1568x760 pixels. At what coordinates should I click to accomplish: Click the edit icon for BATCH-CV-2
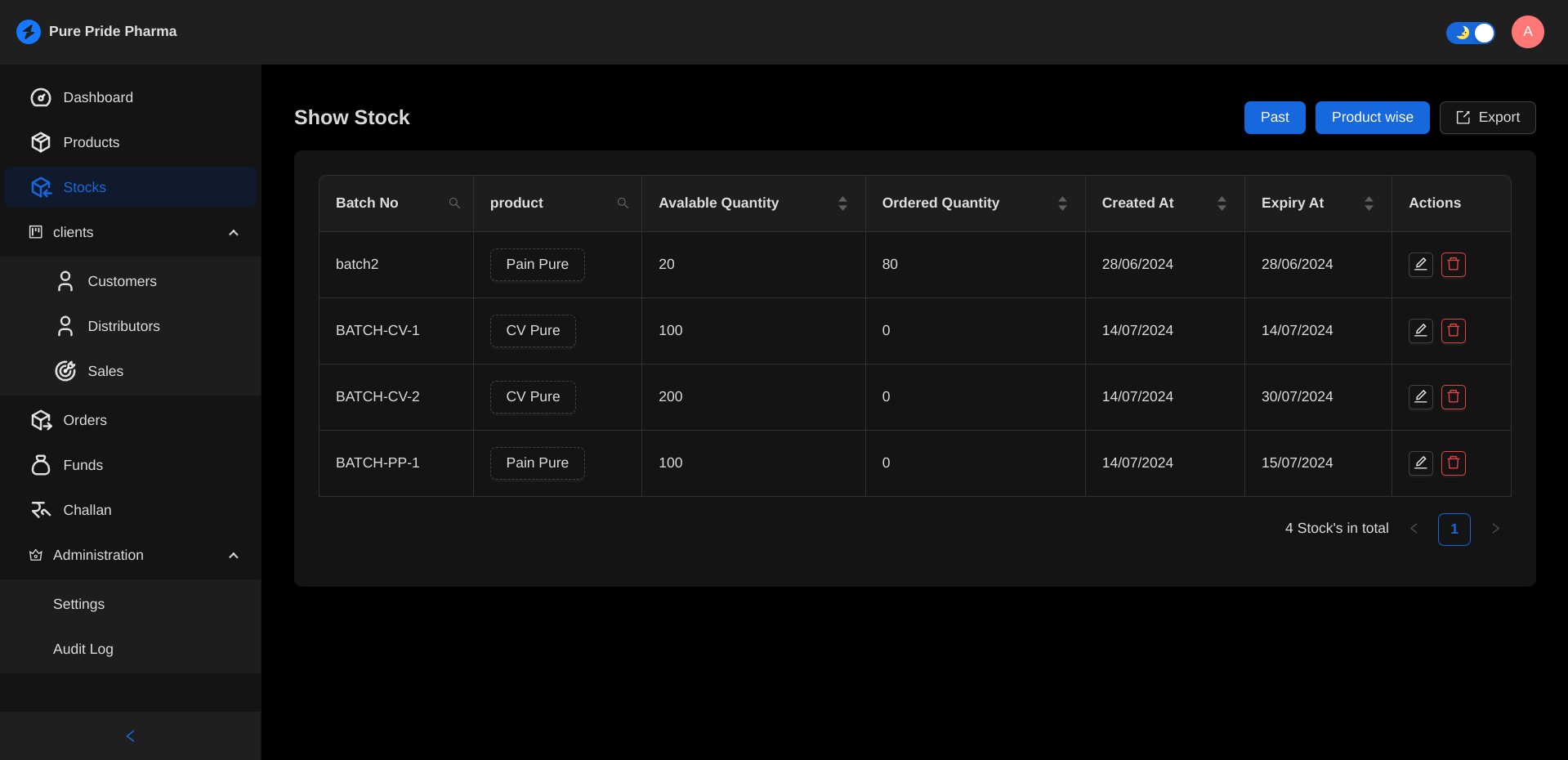(1420, 397)
